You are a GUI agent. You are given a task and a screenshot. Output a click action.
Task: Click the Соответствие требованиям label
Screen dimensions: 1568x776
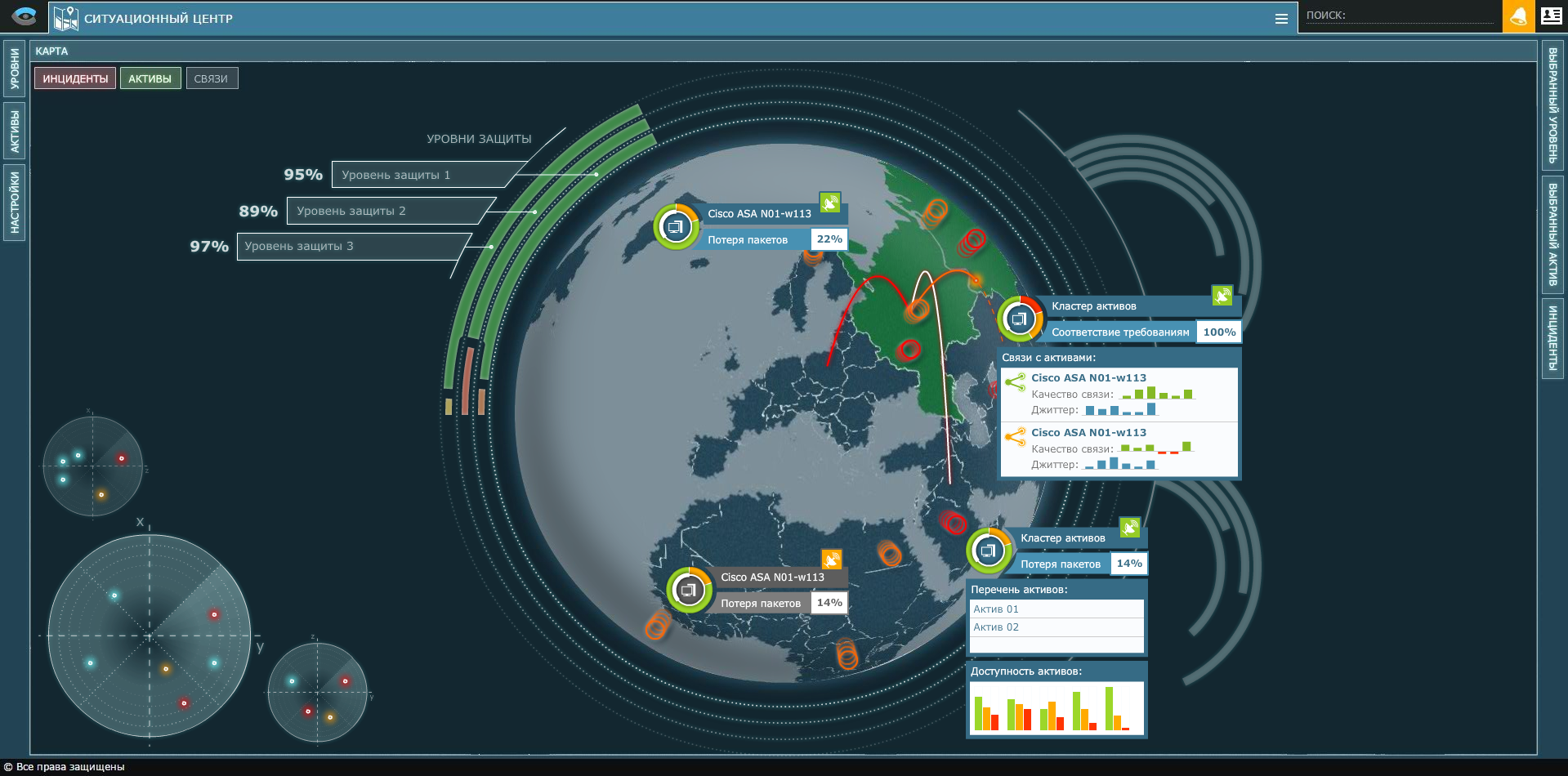(x=1120, y=332)
